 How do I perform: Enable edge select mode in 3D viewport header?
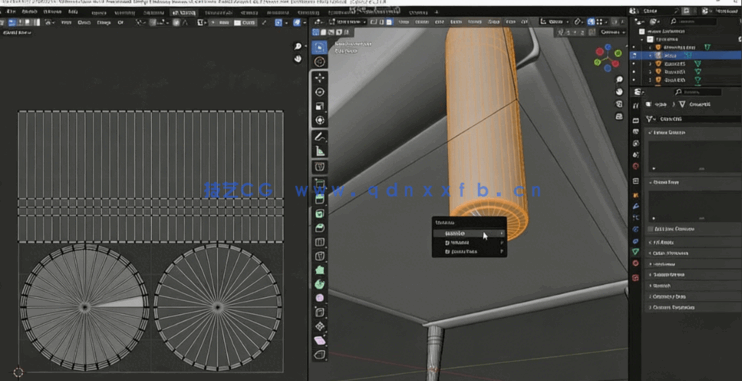click(x=381, y=22)
